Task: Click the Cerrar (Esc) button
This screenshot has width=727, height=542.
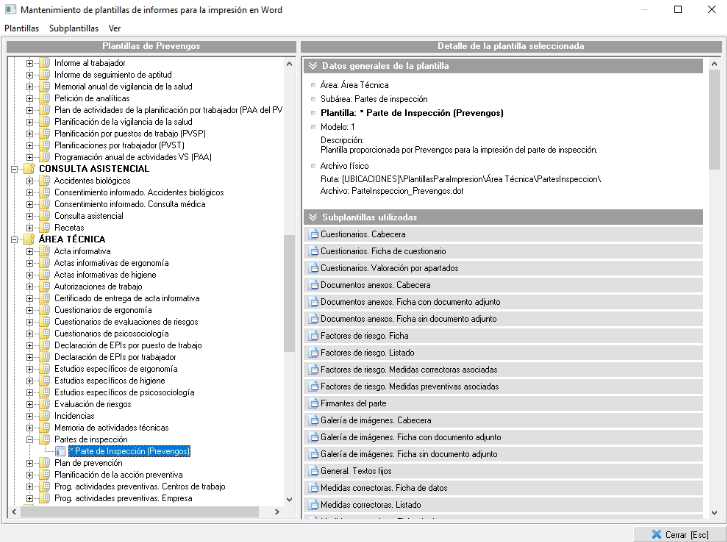Action: coord(680,535)
